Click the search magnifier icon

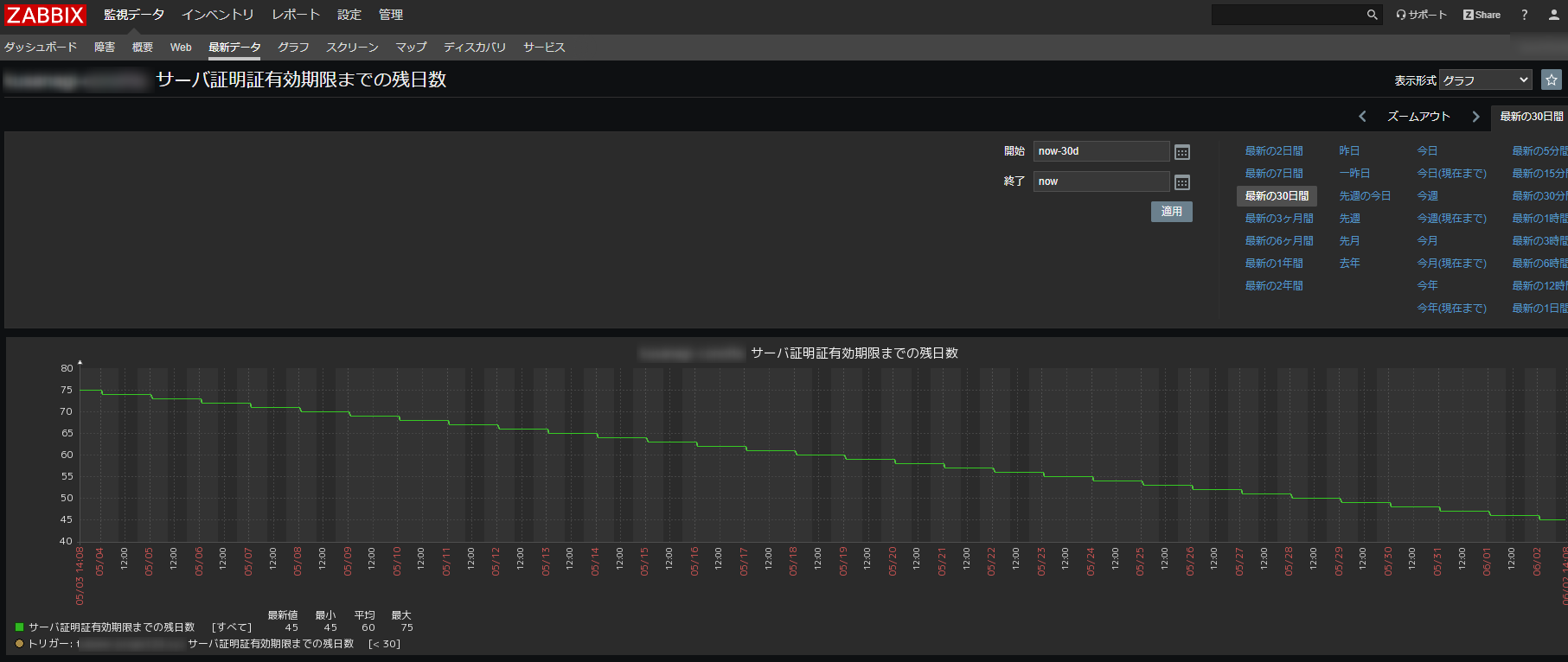1372,15
